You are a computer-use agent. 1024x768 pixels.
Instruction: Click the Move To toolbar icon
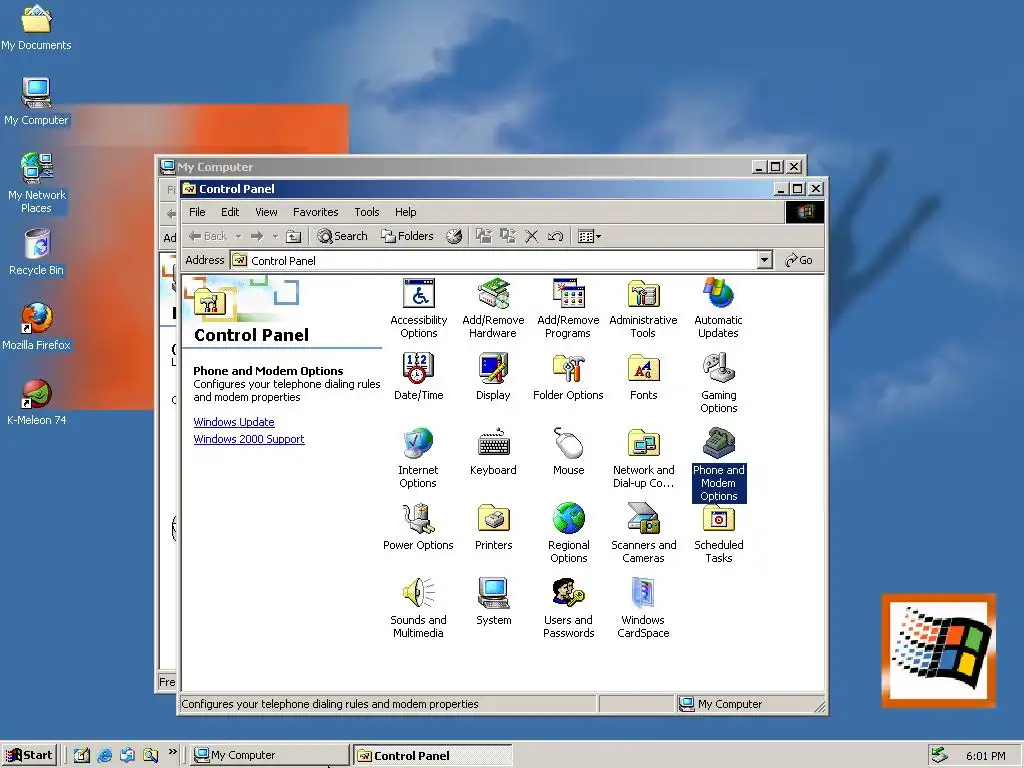pyautogui.click(x=484, y=236)
